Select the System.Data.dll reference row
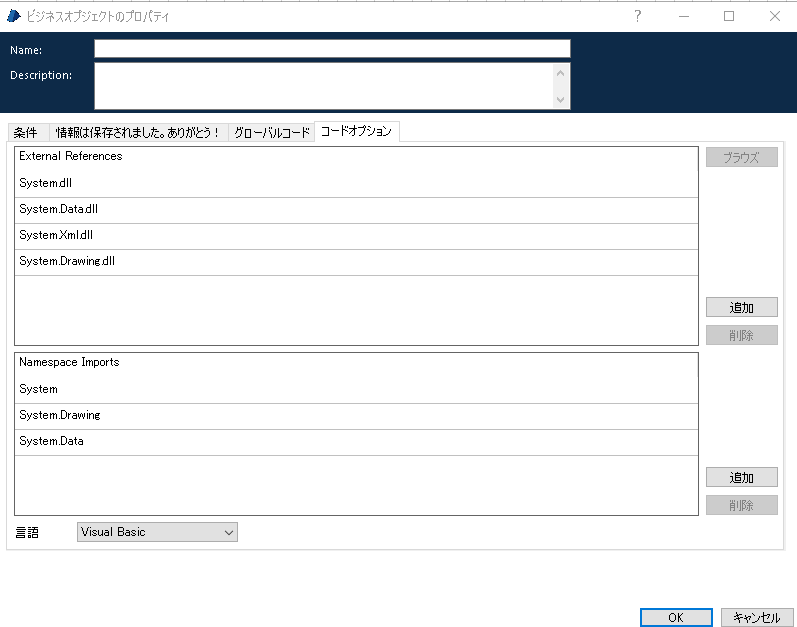 click(356, 209)
